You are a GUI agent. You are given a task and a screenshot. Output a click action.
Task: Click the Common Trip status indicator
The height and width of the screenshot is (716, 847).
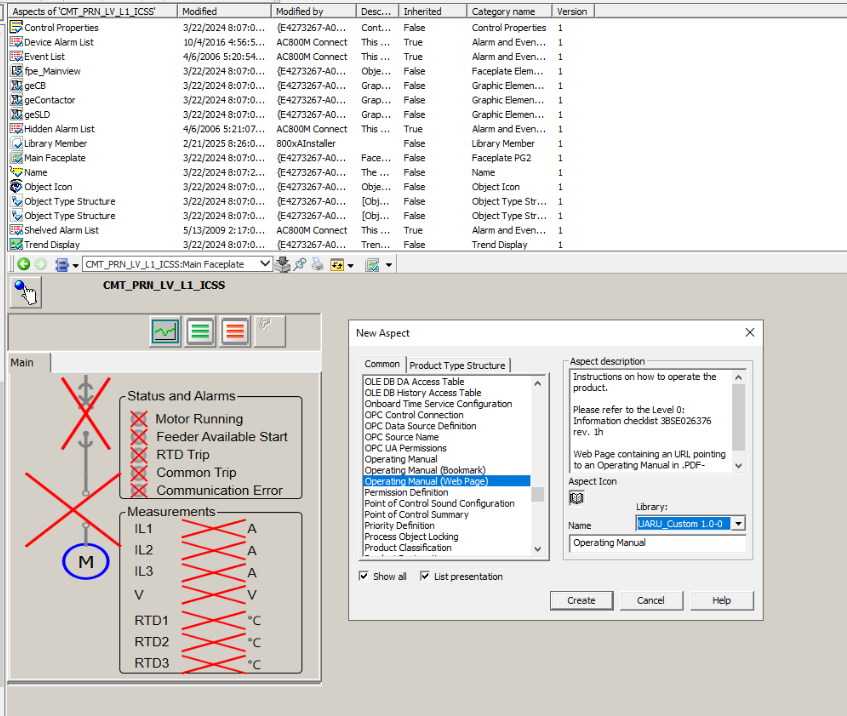[139, 472]
